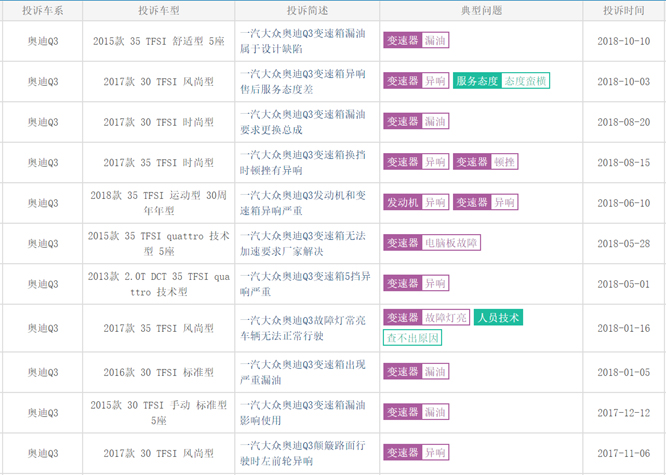Select model 2015款 35 TFSI quattro 技术型 5座
The height and width of the screenshot is (475, 666).
[158, 243]
